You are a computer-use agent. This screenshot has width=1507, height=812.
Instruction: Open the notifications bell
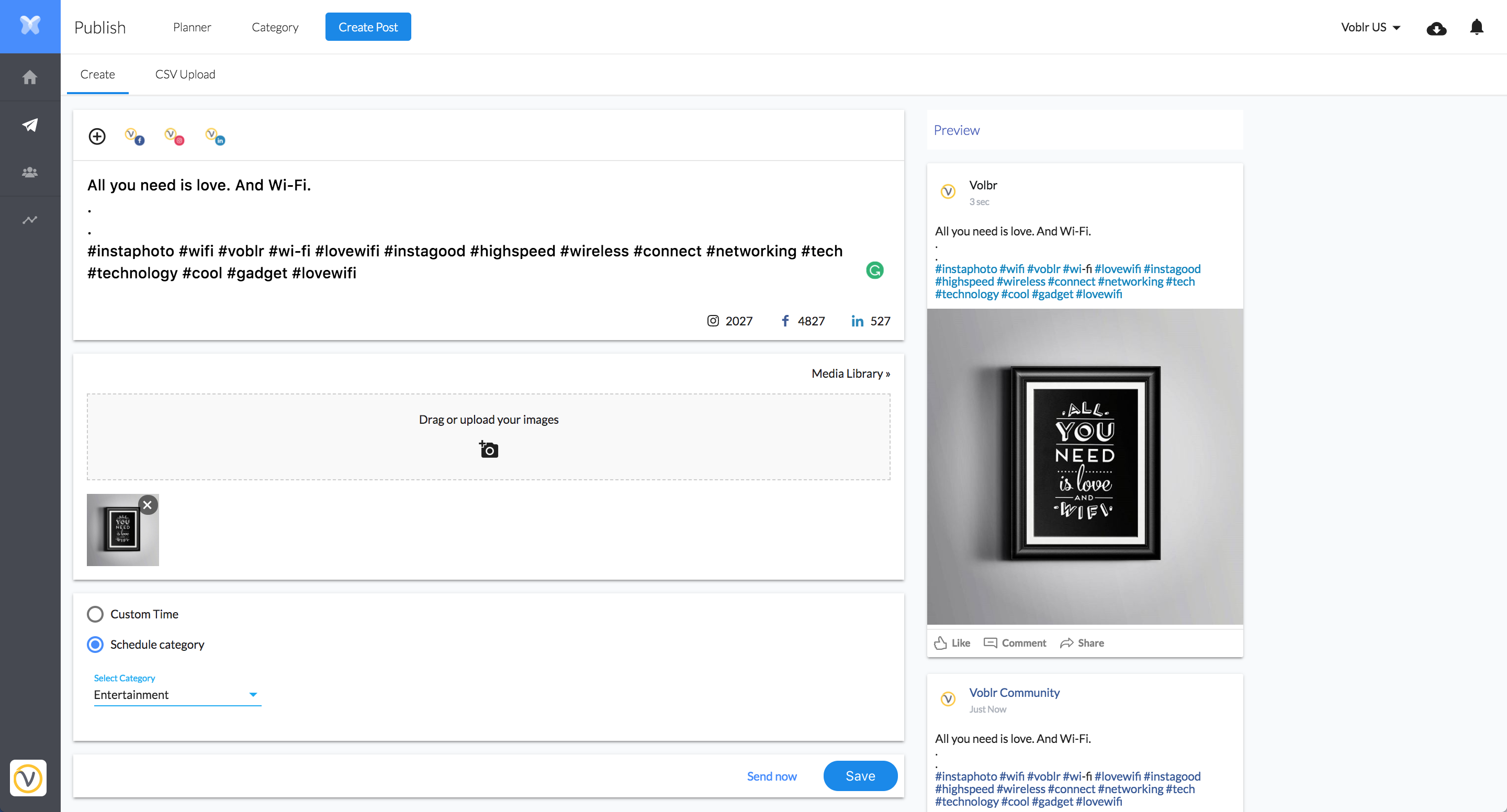(x=1477, y=27)
